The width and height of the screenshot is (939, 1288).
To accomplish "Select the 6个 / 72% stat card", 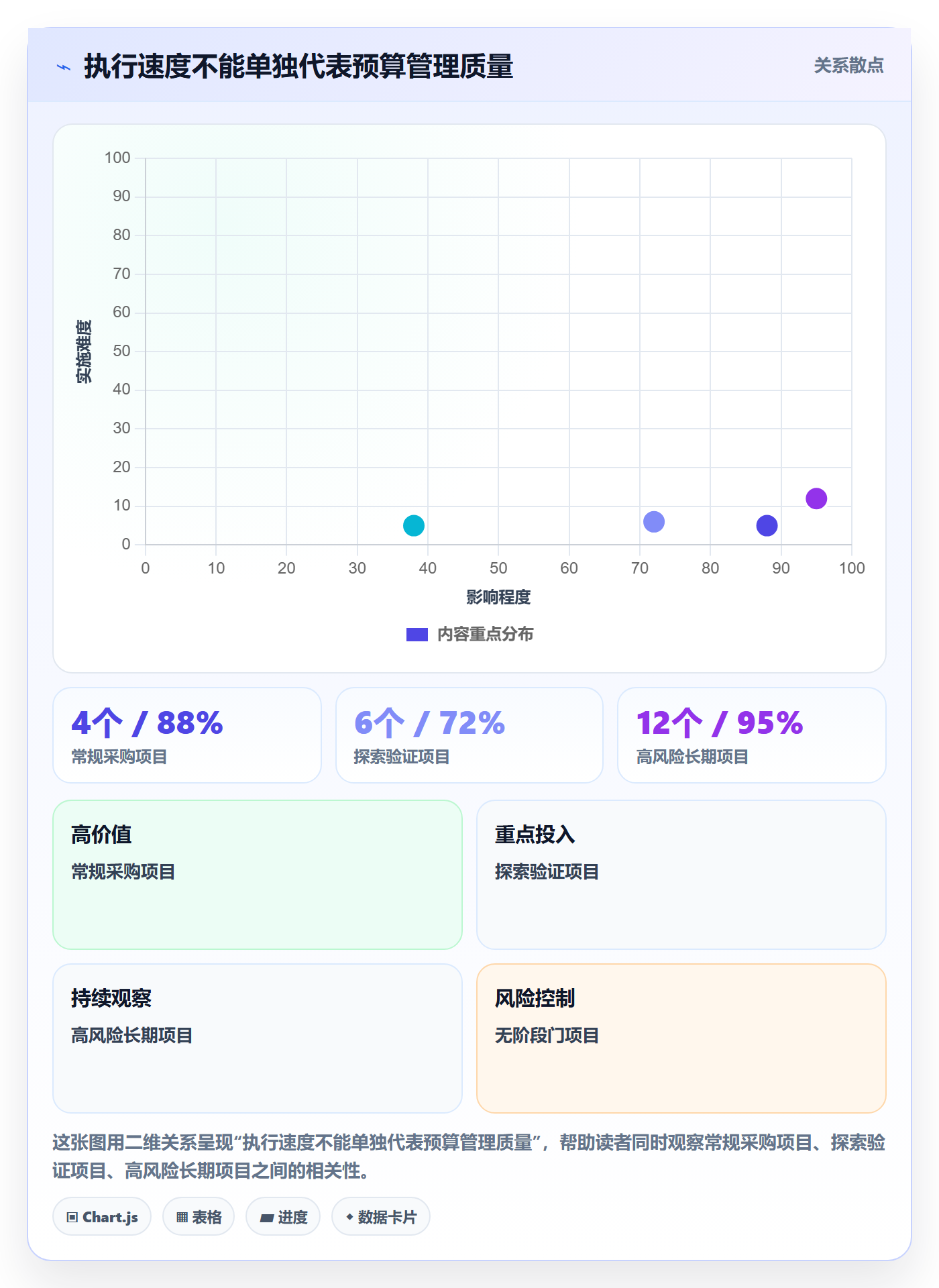I will (x=469, y=735).
